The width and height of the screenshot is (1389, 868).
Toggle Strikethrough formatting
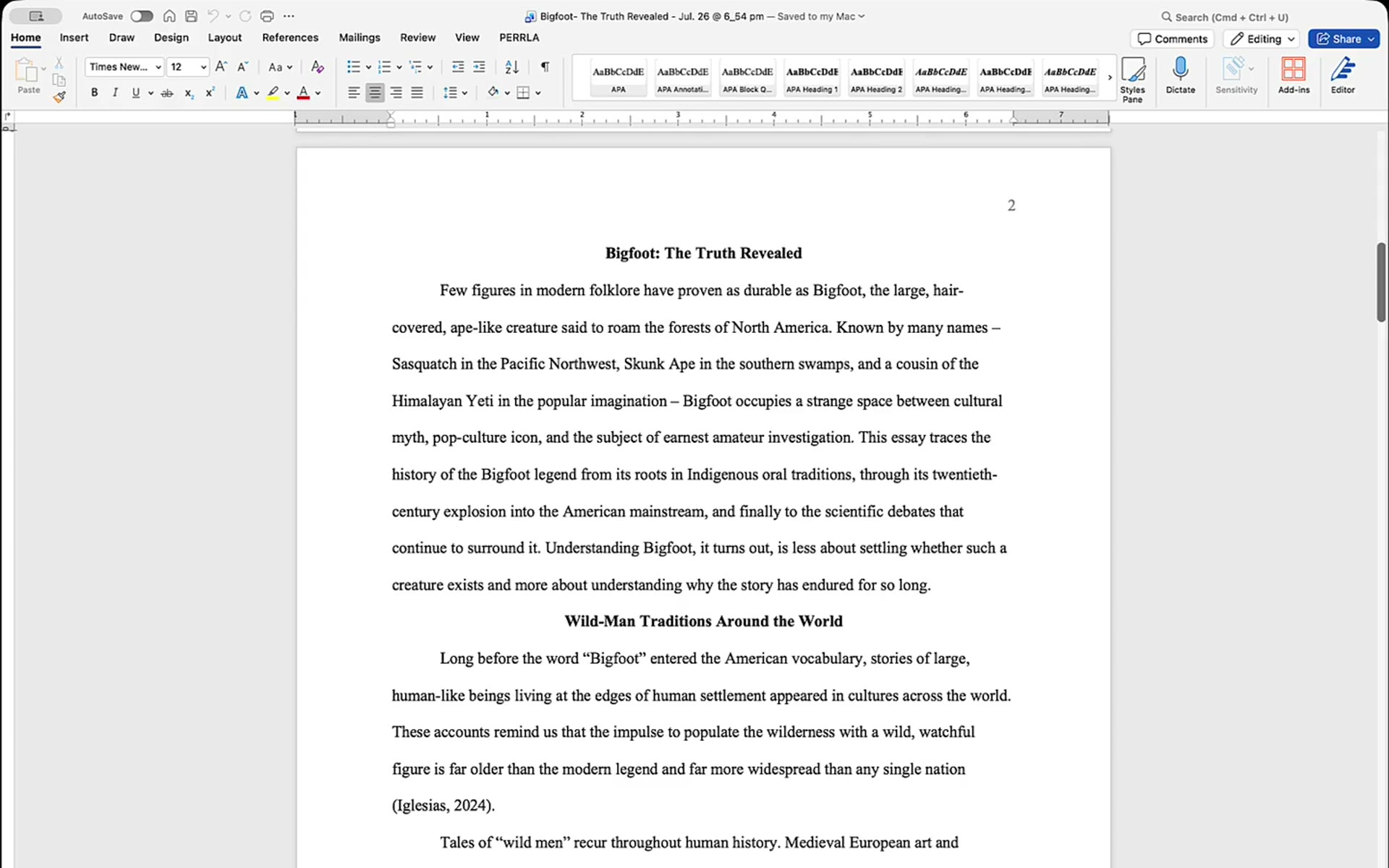[167, 93]
